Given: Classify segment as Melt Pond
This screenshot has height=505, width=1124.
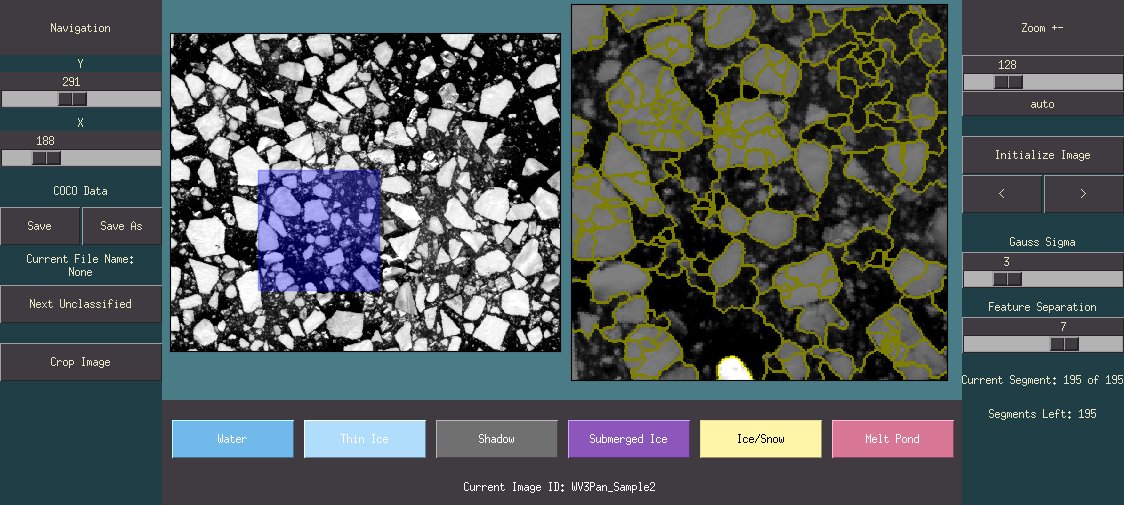Looking at the screenshot, I should point(892,439).
